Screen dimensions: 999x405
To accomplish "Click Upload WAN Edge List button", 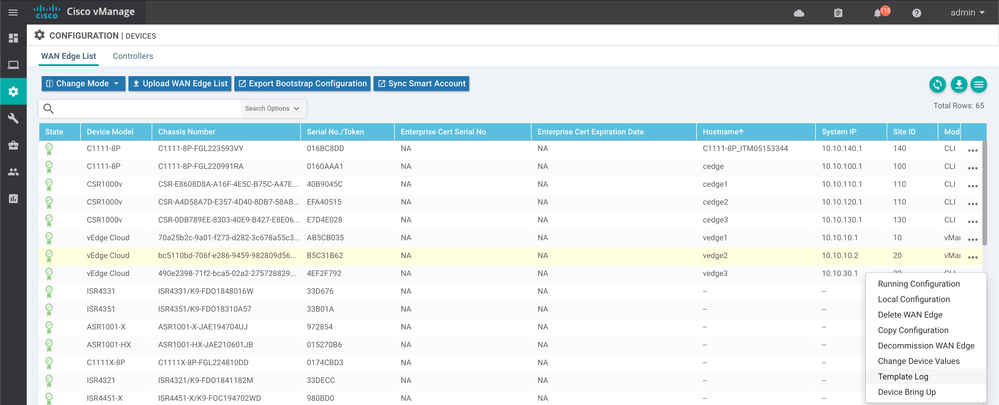I will pyautogui.click(x=180, y=83).
